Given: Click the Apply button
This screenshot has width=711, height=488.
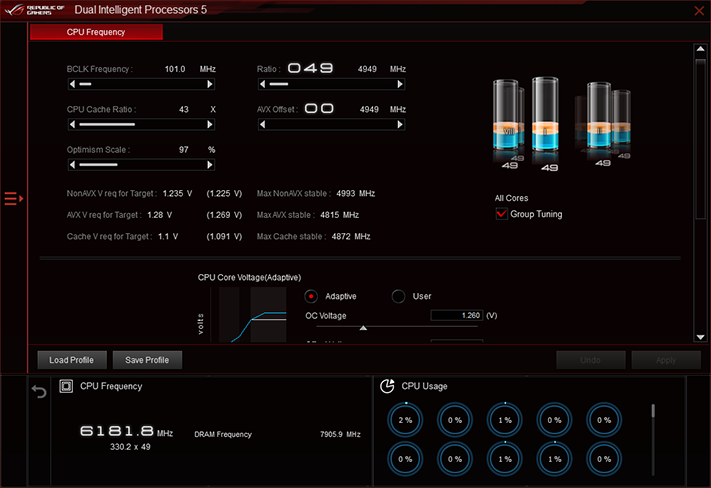Looking at the screenshot, I should point(666,360).
